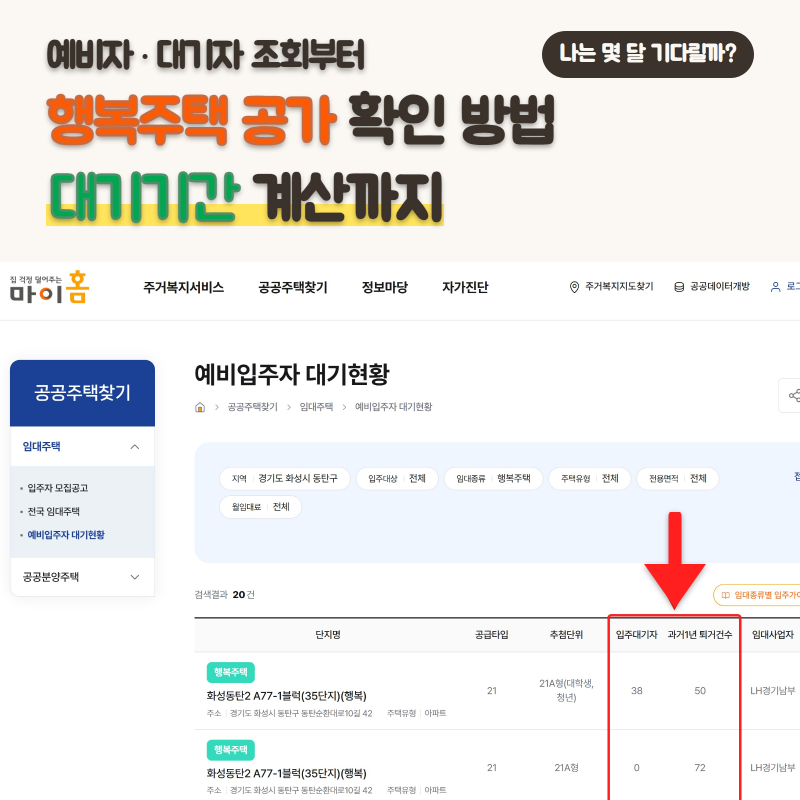The width and height of the screenshot is (800, 800).
Task: Click the 과거1년 퇴거건수 column header
Action: click(x=700, y=635)
